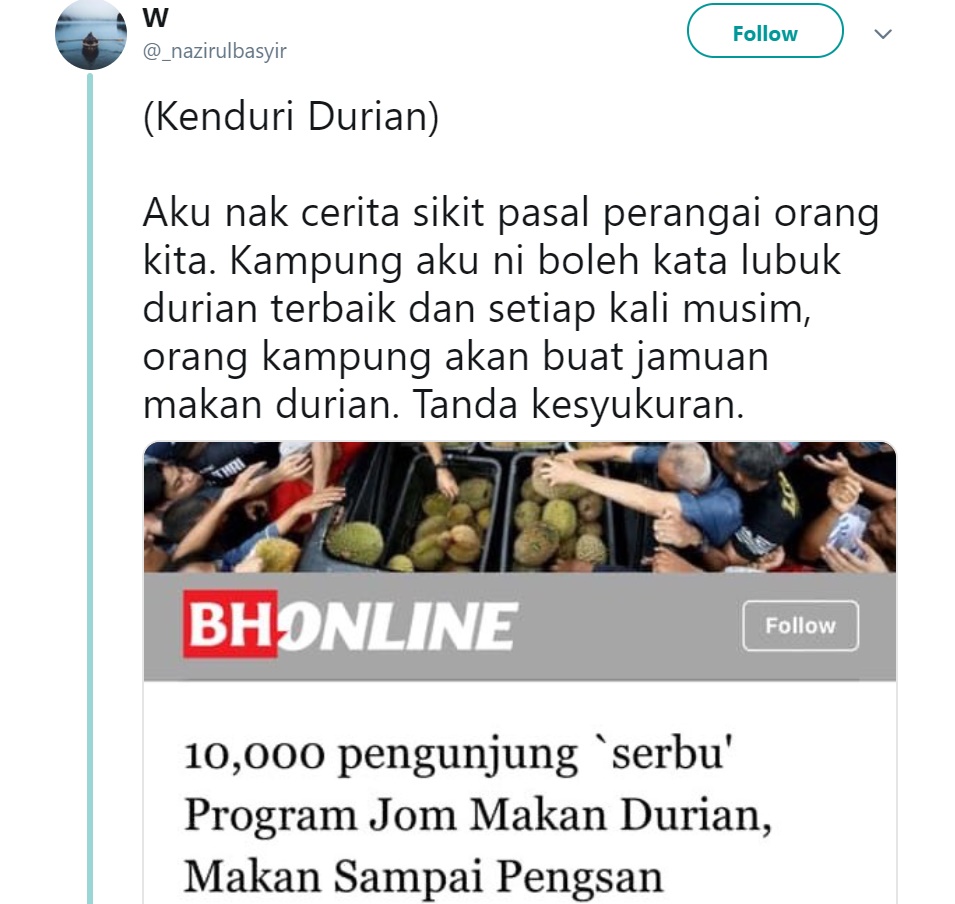Click the vertical teal thread line
The image size is (955, 904).
(x=90, y=487)
